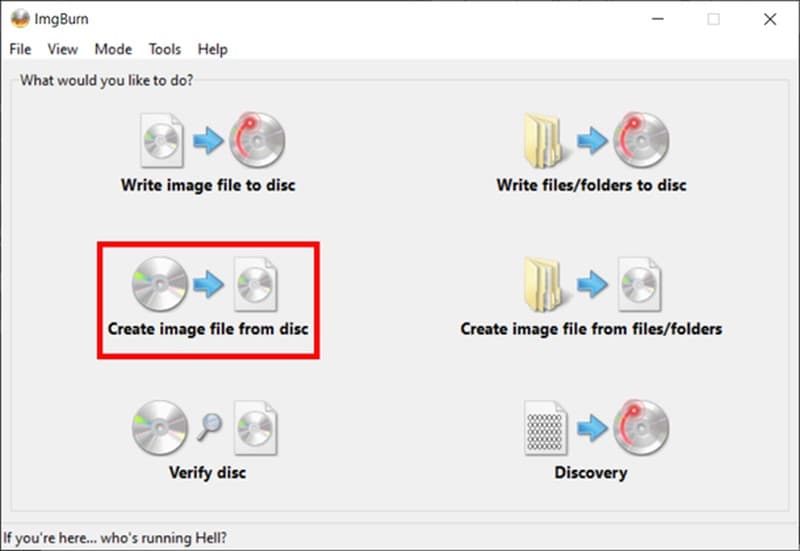Click the 'Write files/folders to disc' text
The image size is (800, 551).
591,185
